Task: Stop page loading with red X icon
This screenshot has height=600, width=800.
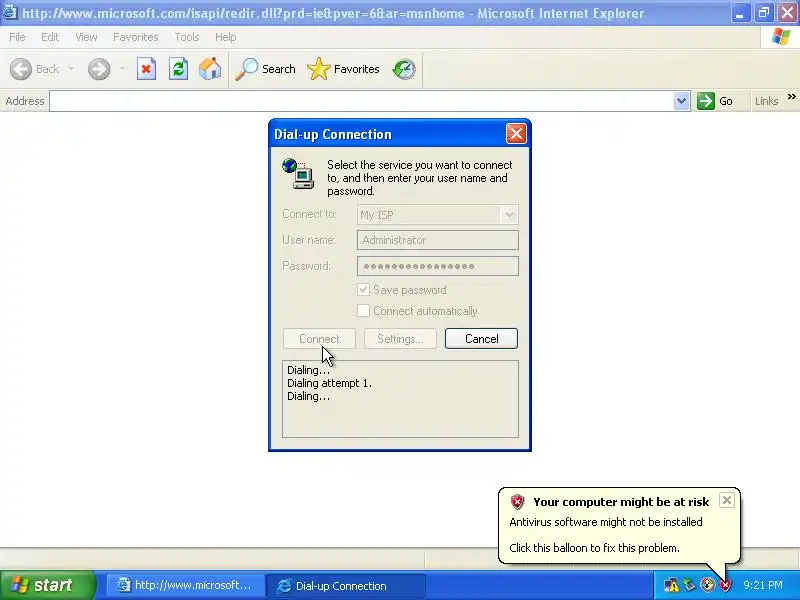Action: coord(146,69)
